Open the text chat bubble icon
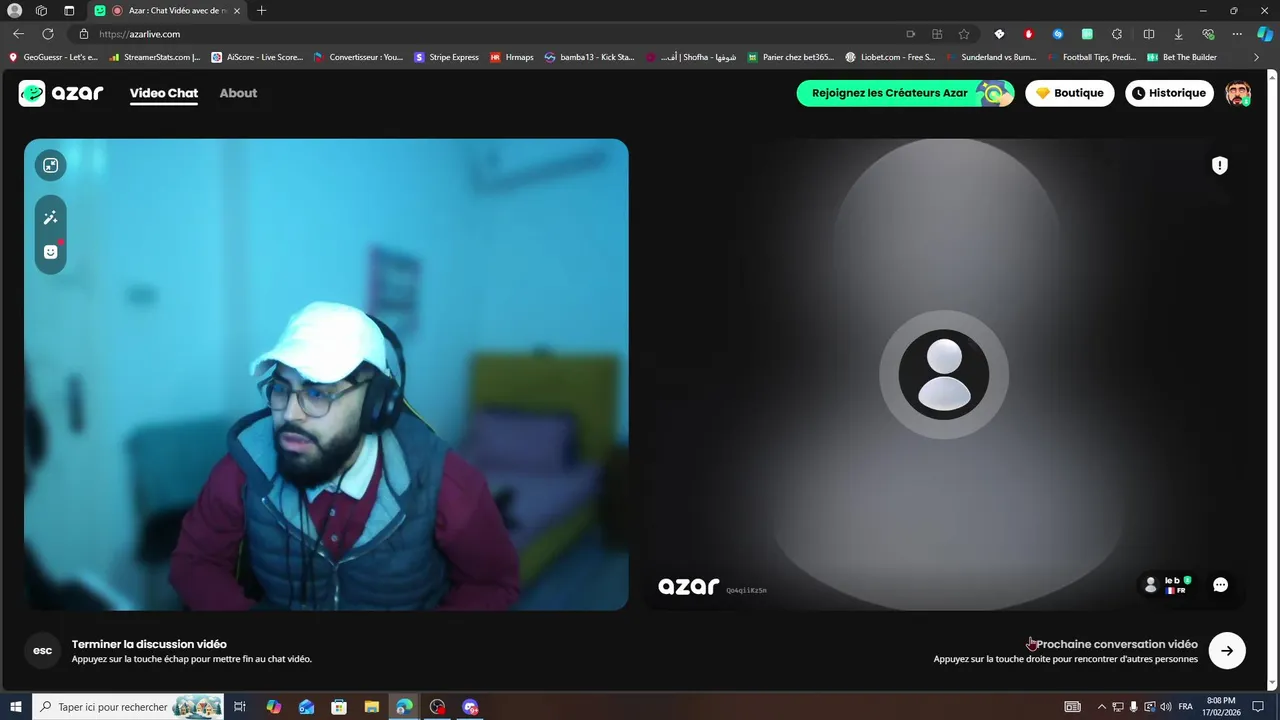The image size is (1280, 720). [1220, 585]
